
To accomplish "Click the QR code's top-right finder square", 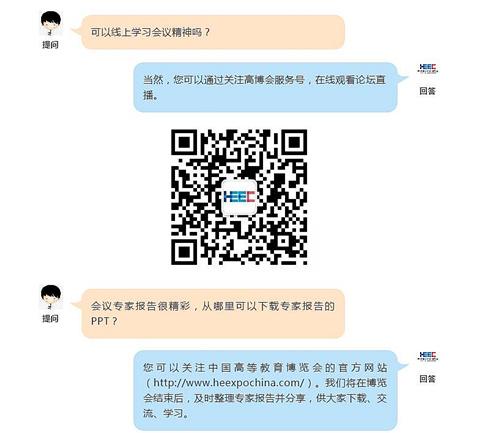I will (294, 143).
